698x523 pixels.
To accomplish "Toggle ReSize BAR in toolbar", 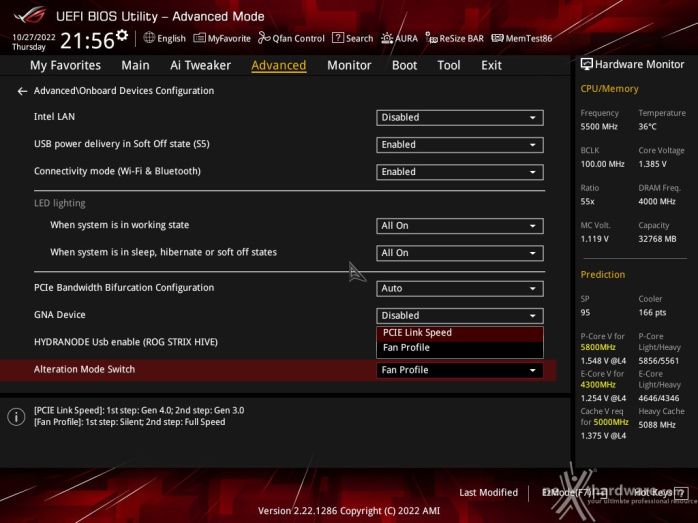I will [x=454, y=38].
